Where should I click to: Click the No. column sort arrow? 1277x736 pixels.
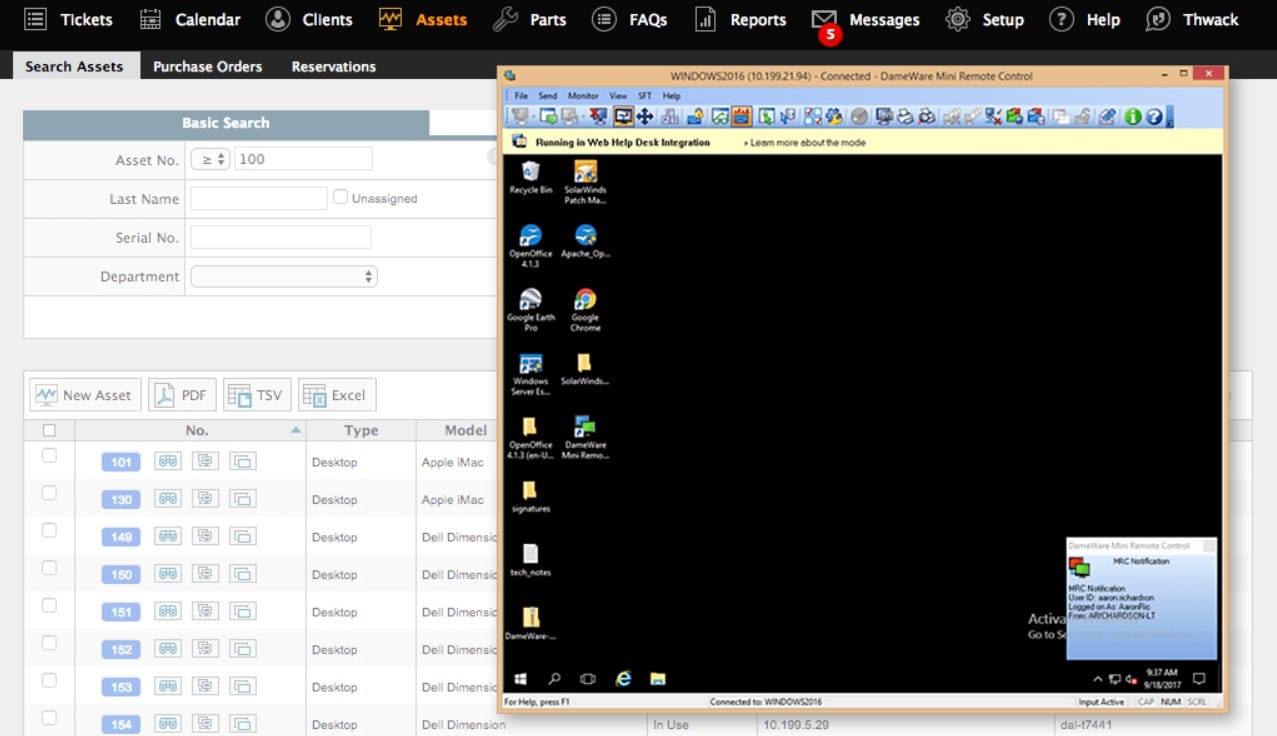[x=295, y=430]
